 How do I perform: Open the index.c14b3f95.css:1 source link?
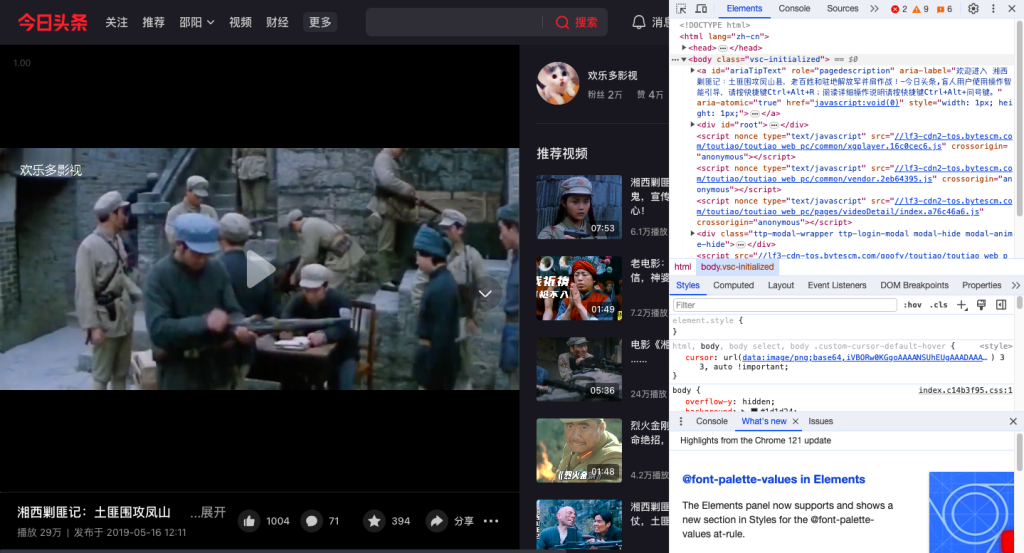[x=965, y=390]
